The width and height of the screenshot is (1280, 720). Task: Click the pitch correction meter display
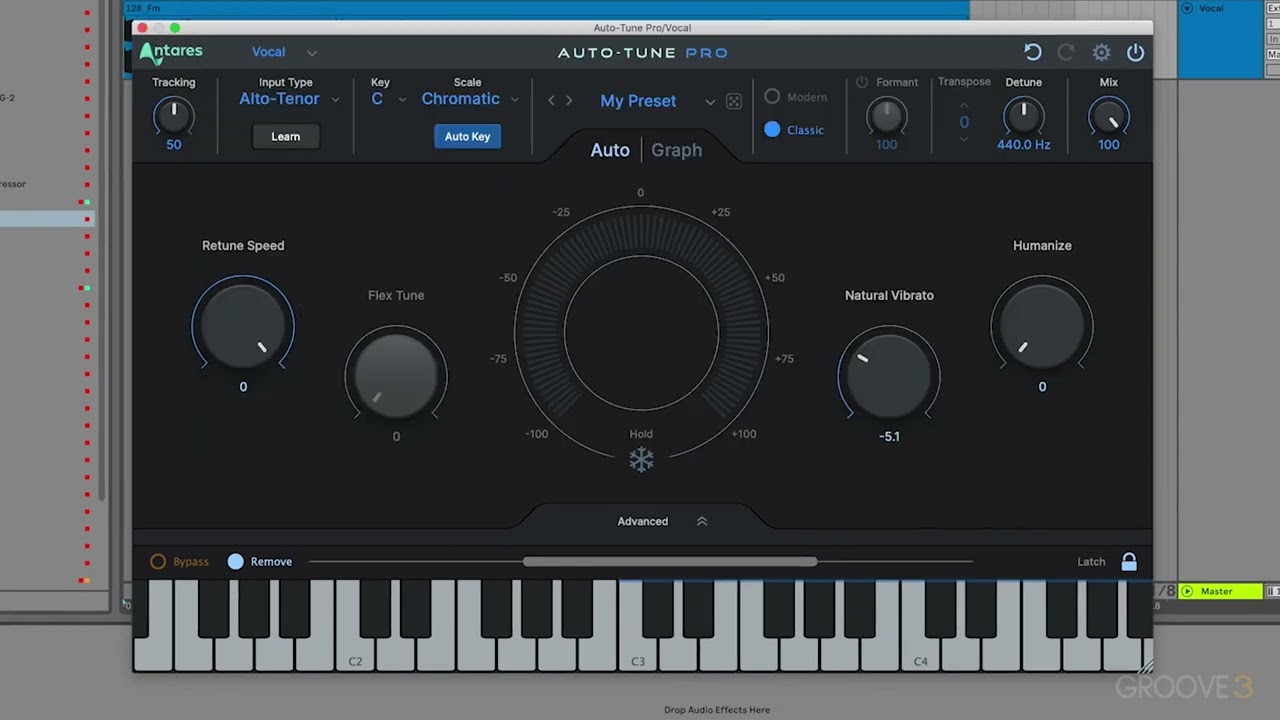(x=641, y=333)
